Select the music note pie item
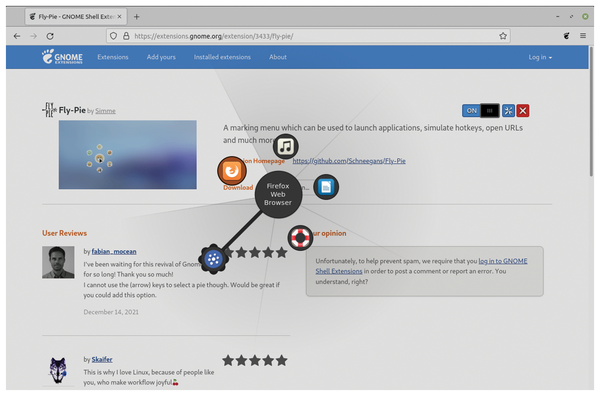 pos(285,147)
